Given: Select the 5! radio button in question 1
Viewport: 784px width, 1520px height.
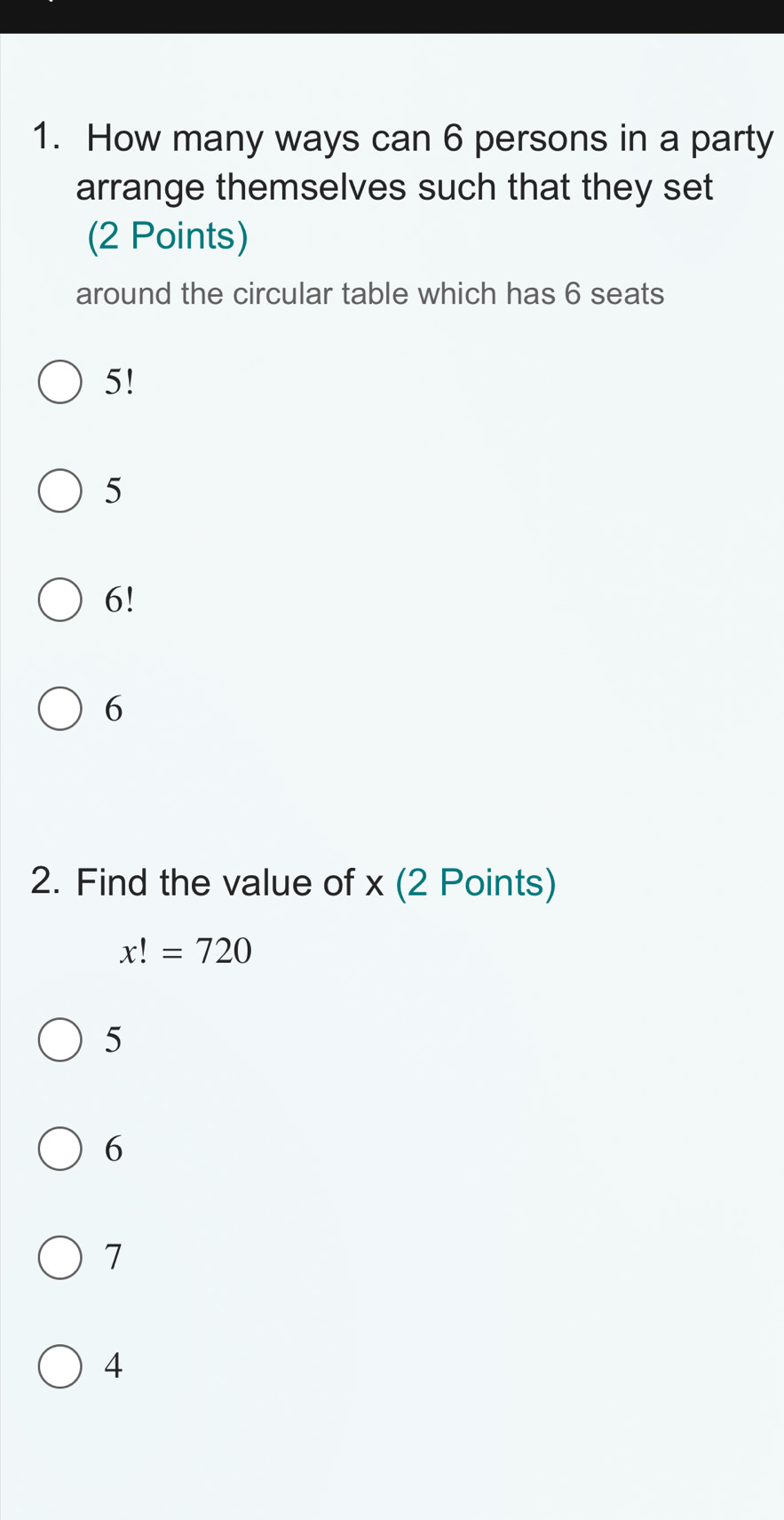Looking at the screenshot, I should point(60,382).
